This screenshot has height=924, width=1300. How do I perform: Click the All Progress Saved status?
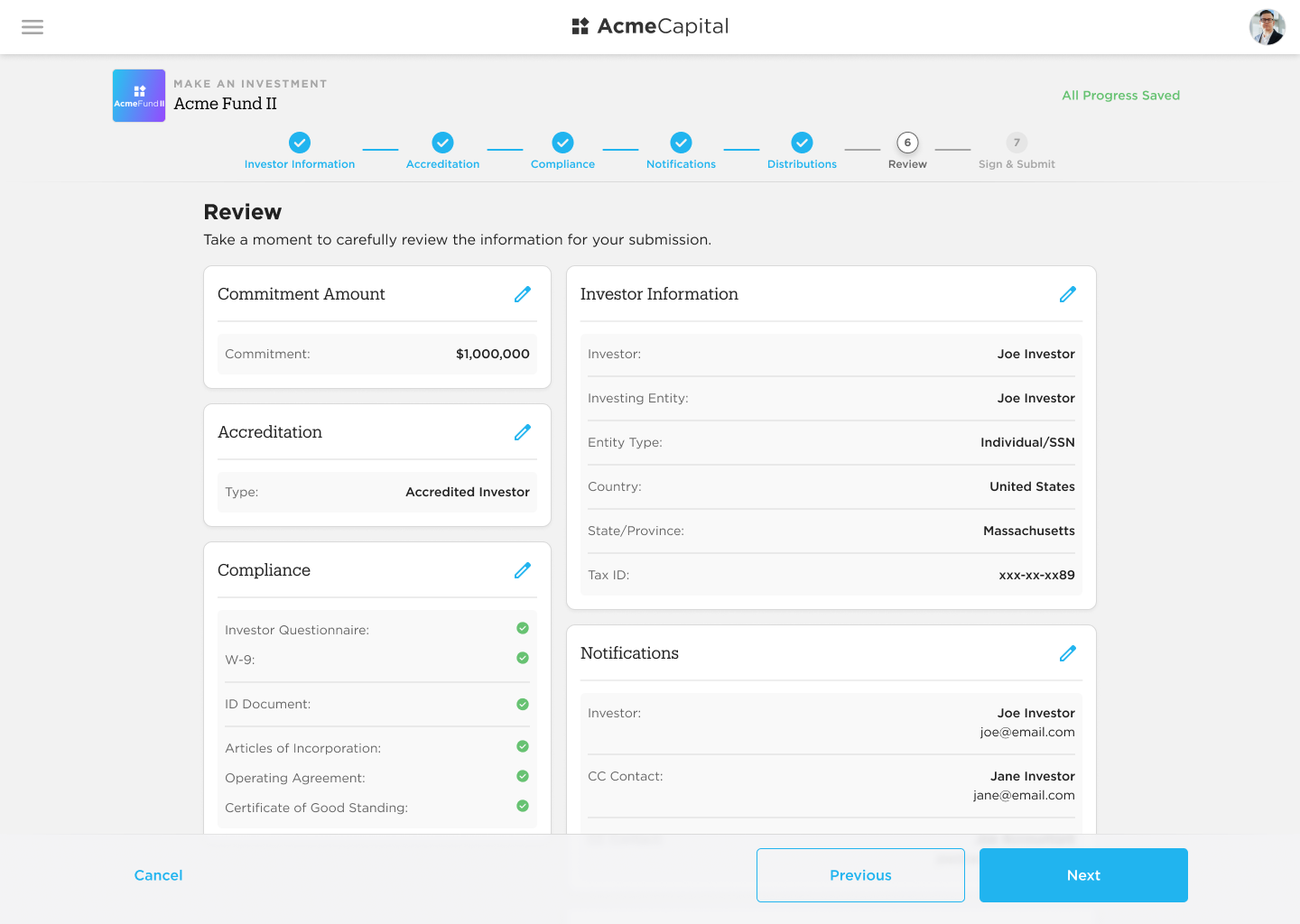(x=1120, y=96)
